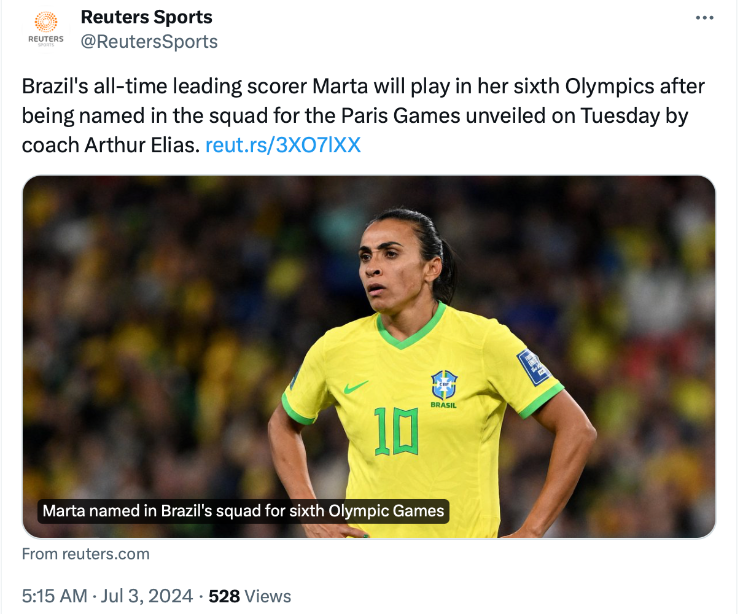Click the Jul 3, 2024 date

pyautogui.click(x=147, y=596)
